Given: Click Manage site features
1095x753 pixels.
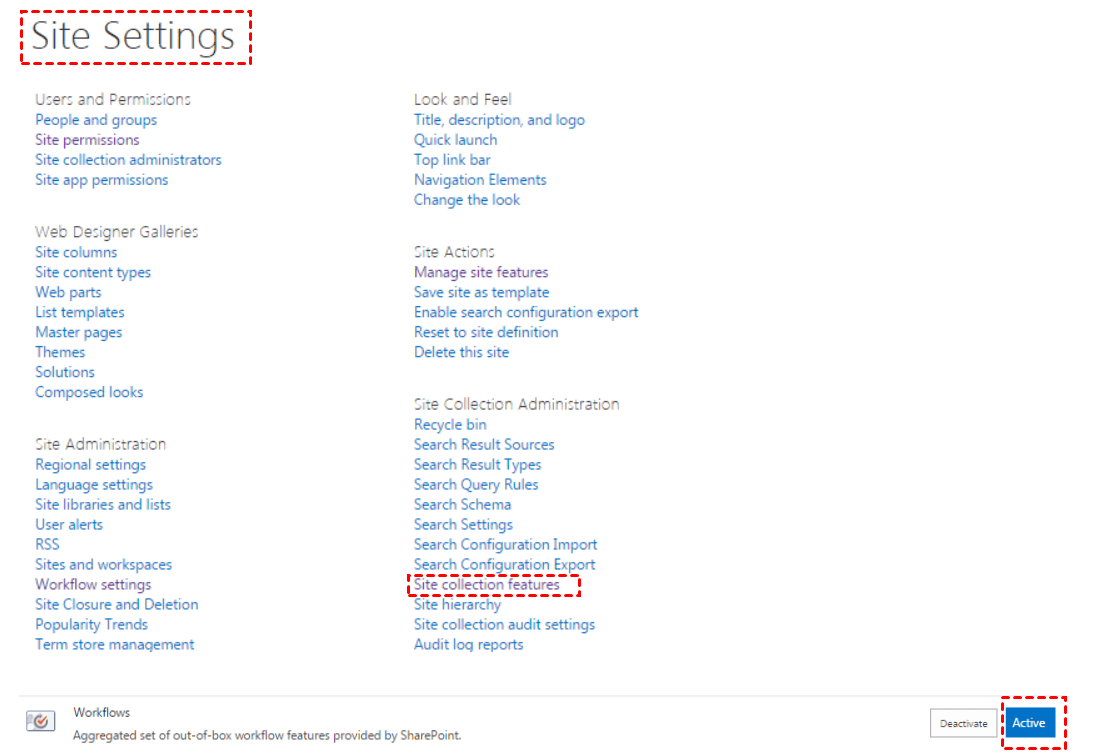Looking at the screenshot, I should click(x=481, y=272).
